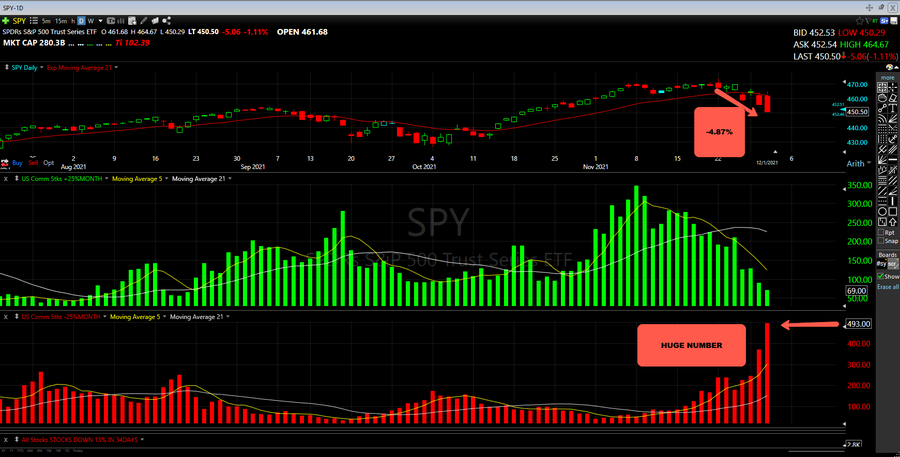Select the 5m timeframe
The height and width of the screenshot is (457, 900).
coord(46,21)
